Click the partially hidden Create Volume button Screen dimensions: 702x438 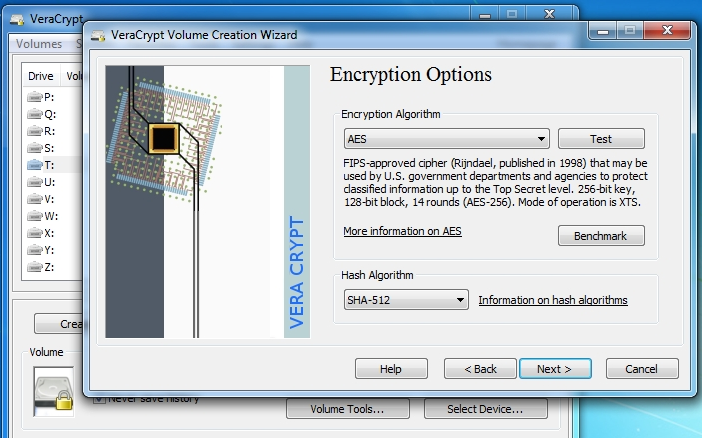click(x=59, y=324)
